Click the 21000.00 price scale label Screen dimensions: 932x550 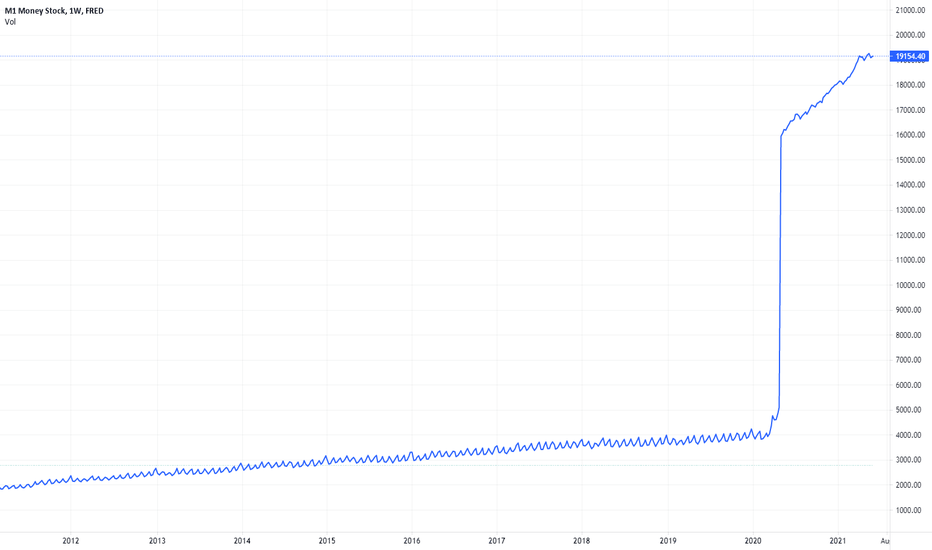[x=910, y=10]
